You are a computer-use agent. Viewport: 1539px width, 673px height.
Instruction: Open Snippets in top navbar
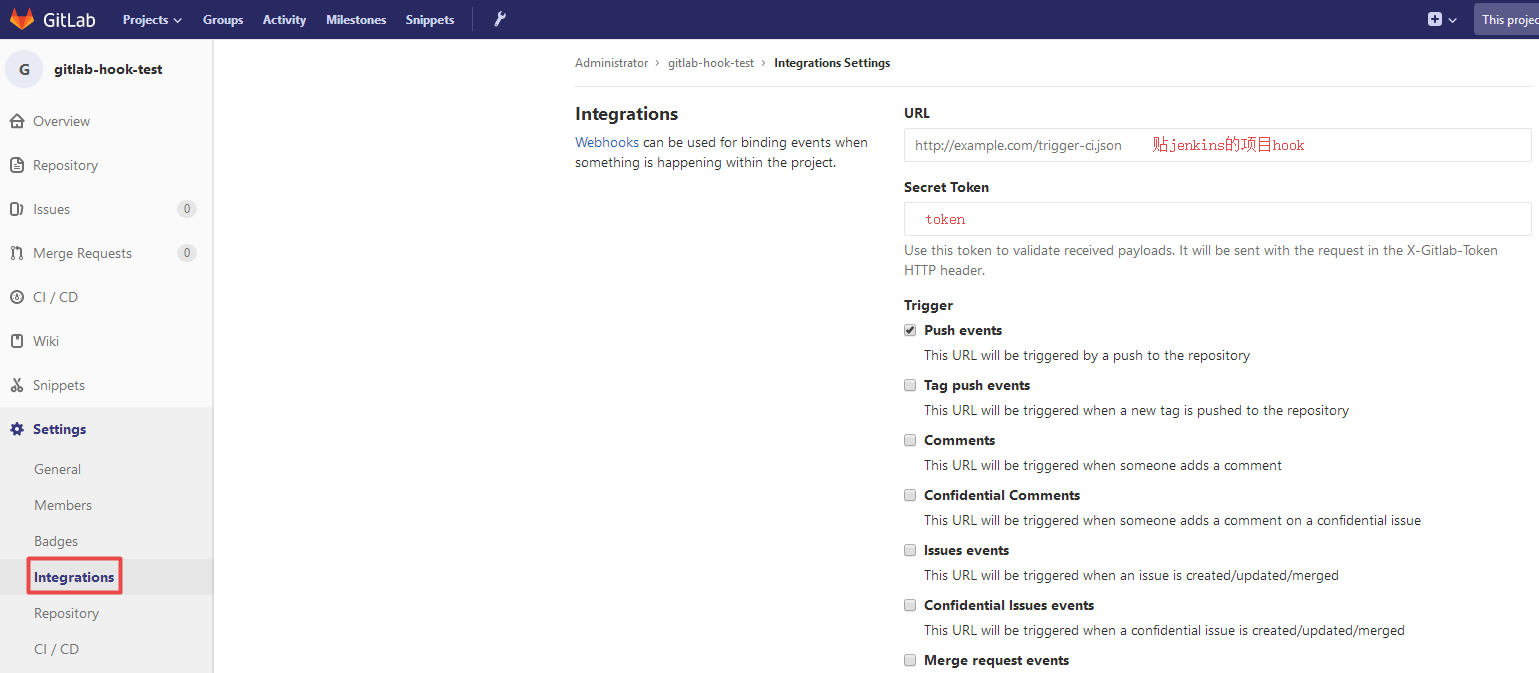click(430, 20)
